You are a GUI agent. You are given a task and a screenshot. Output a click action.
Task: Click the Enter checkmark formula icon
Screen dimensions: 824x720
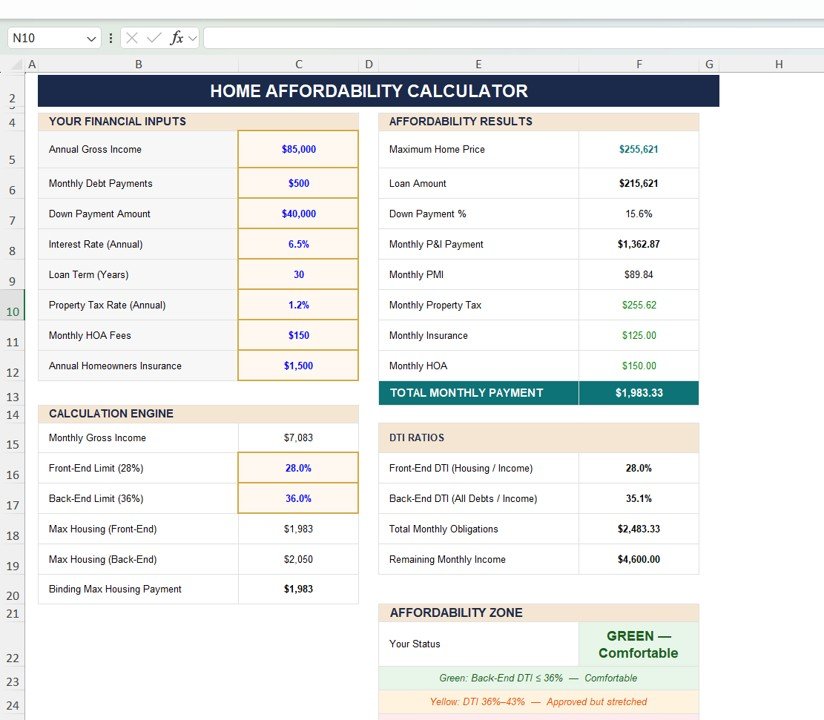pyautogui.click(x=152, y=37)
